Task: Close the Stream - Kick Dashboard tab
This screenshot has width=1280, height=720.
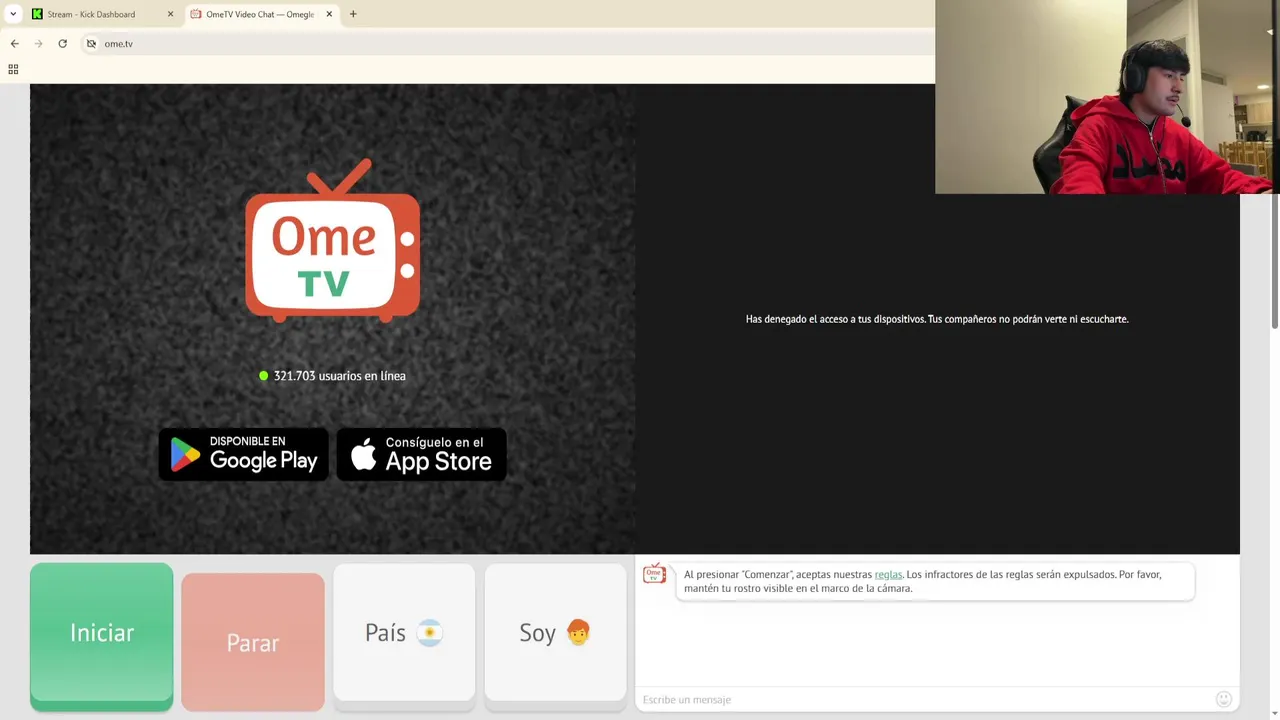Action: 170,14
